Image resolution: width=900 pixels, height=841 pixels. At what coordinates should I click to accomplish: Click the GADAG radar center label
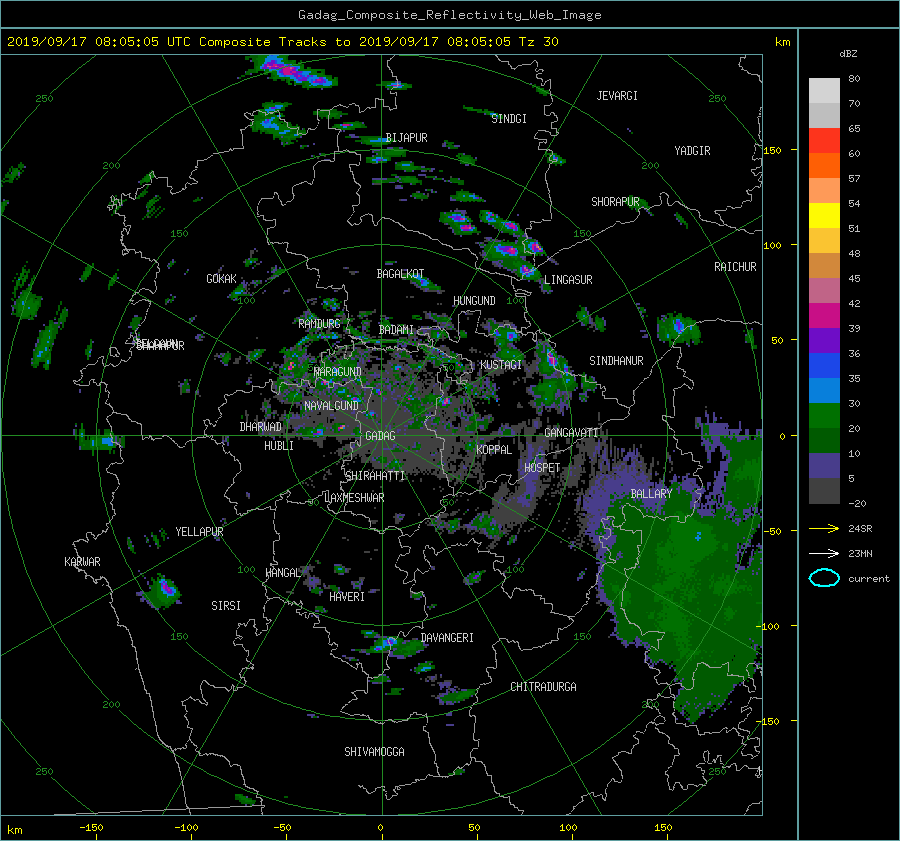click(x=380, y=436)
